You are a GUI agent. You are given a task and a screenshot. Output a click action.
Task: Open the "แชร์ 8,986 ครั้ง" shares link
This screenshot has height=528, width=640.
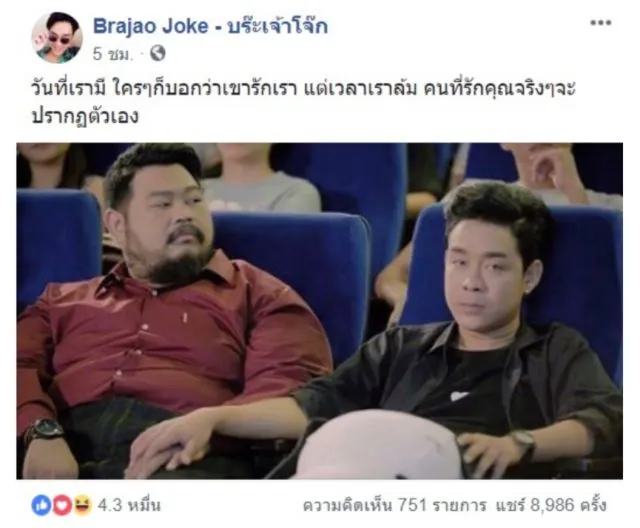[551, 506]
